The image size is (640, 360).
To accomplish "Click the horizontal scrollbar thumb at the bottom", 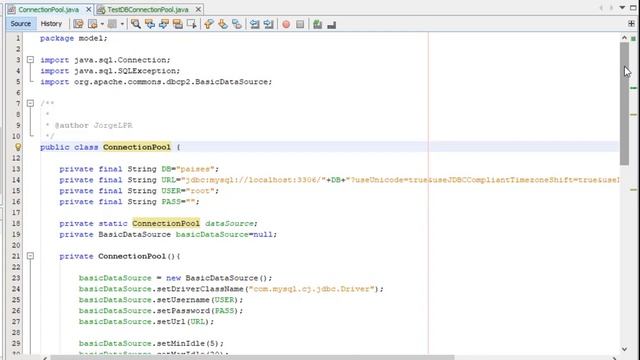I will pos(252,358).
